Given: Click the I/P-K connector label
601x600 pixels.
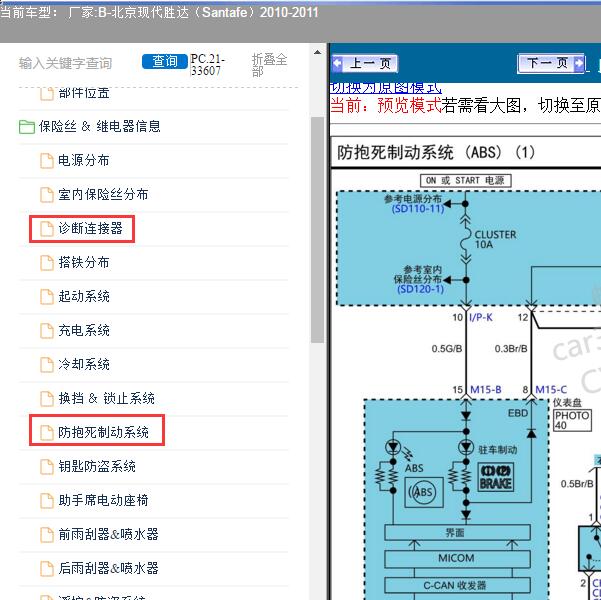Looking at the screenshot, I should 481,317.
